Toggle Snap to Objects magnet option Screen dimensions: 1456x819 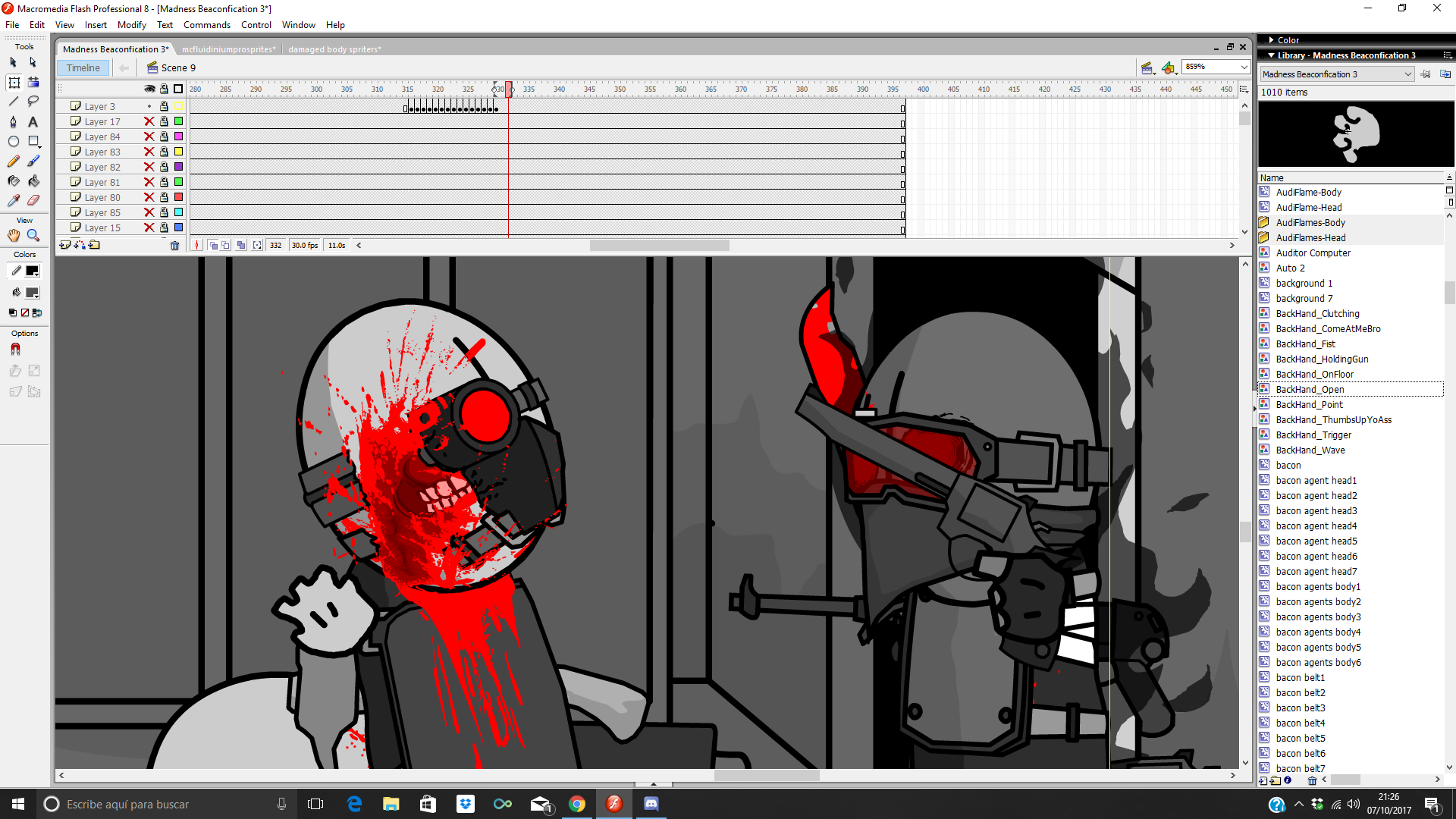[15, 350]
